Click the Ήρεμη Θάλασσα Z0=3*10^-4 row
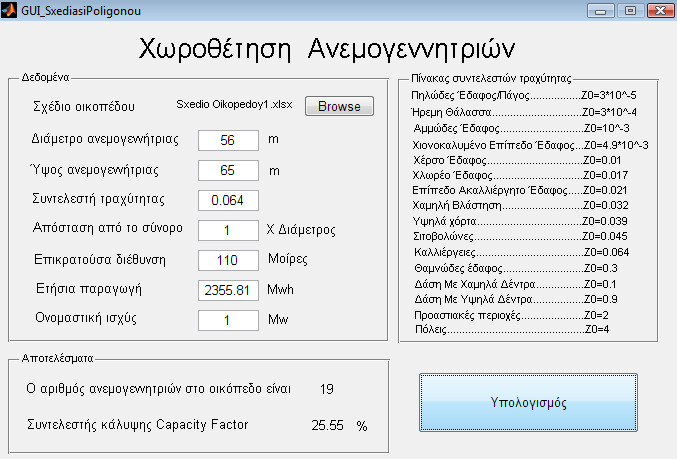The height and width of the screenshot is (459, 677). pos(524,112)
